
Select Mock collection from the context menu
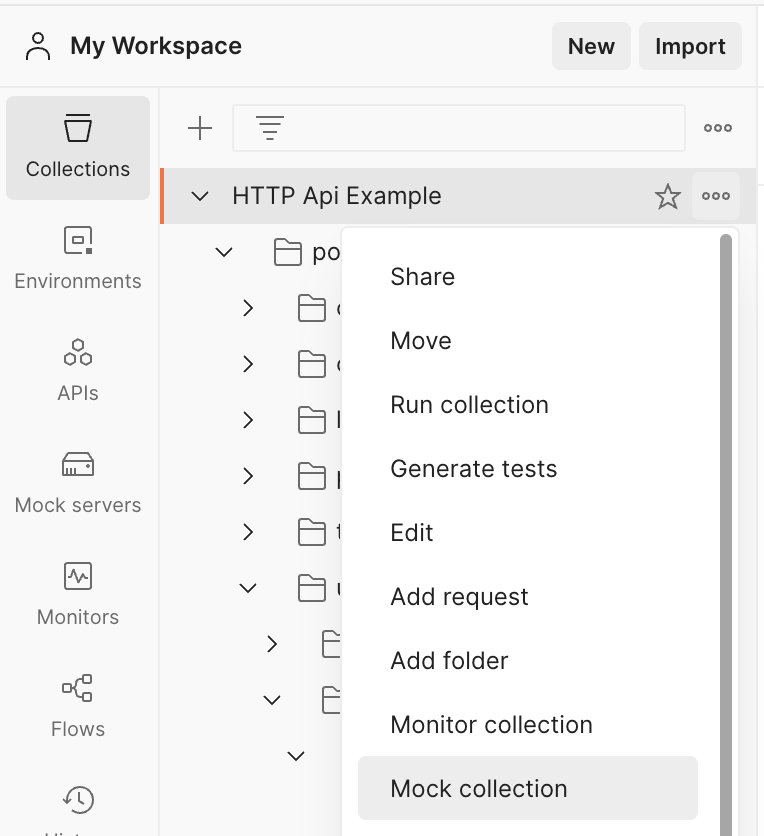pos(478,789)
